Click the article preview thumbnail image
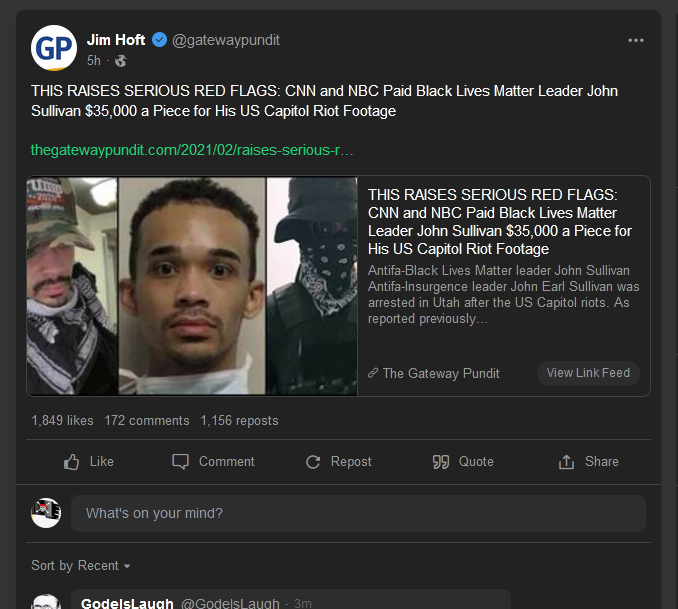Image resolution: width=678 pixels, height=609 pixels. click(x=192, y=286)
